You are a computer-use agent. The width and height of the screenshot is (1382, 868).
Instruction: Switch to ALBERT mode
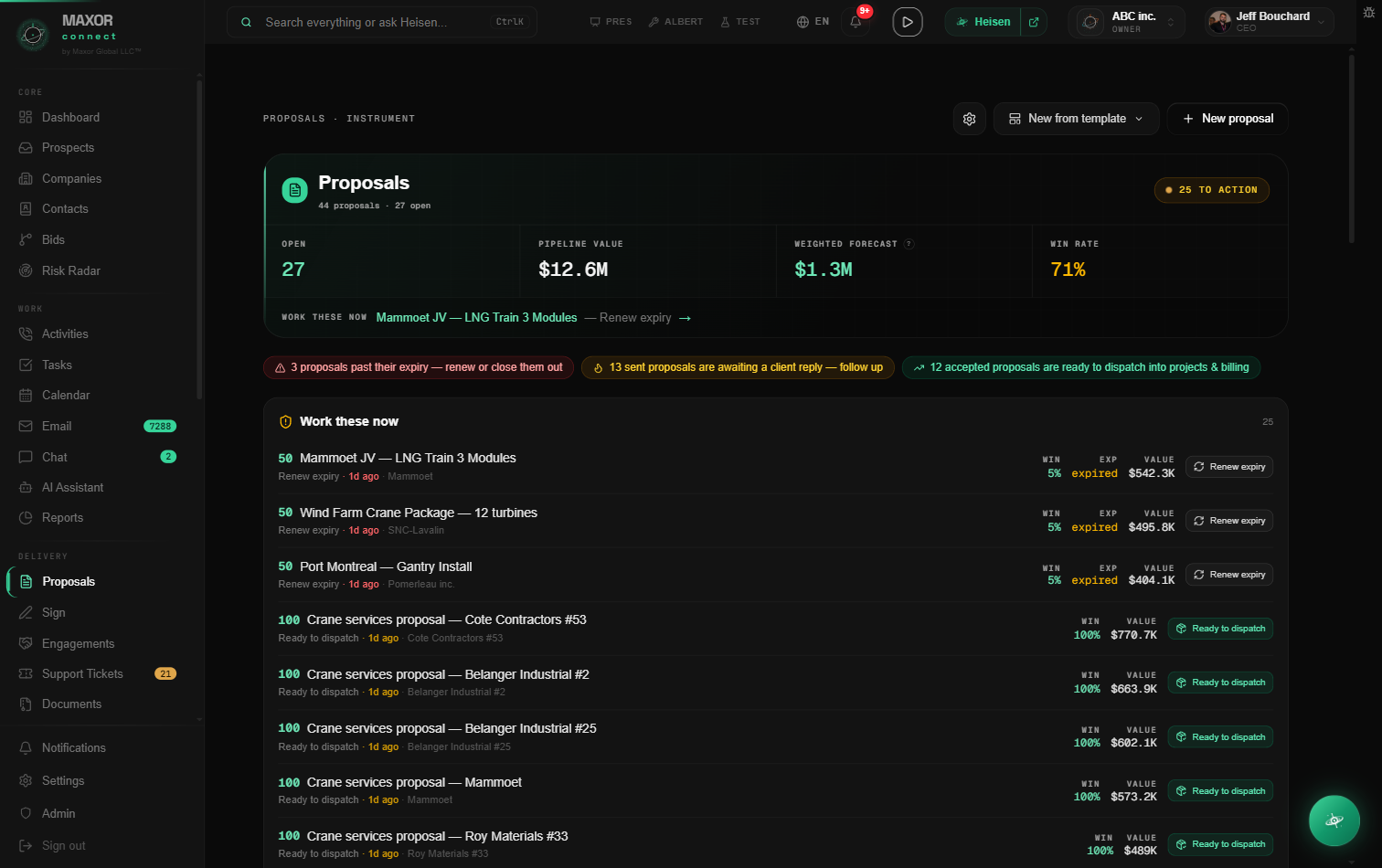coord(675,21)
